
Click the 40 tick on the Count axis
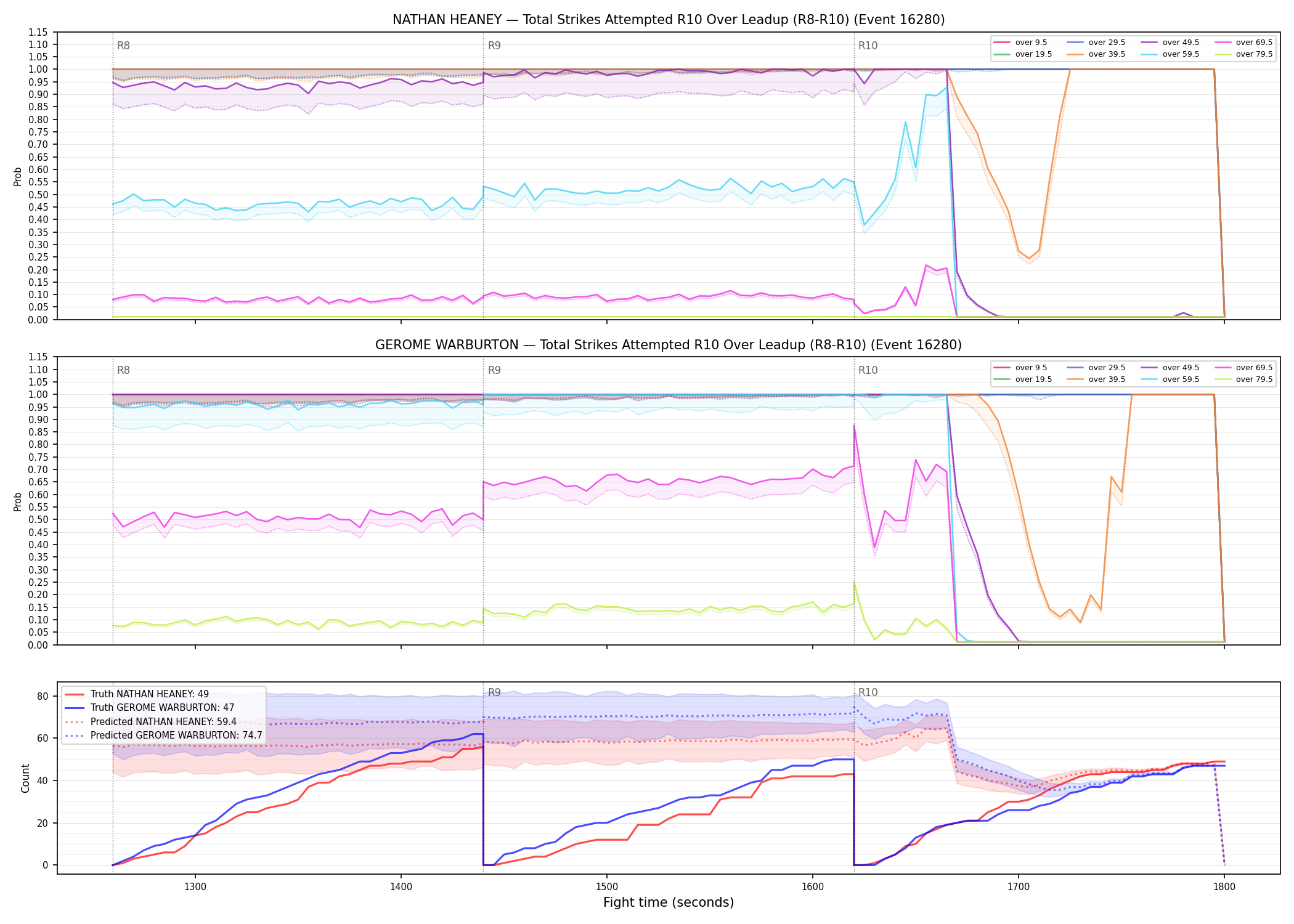coord(43,780)
